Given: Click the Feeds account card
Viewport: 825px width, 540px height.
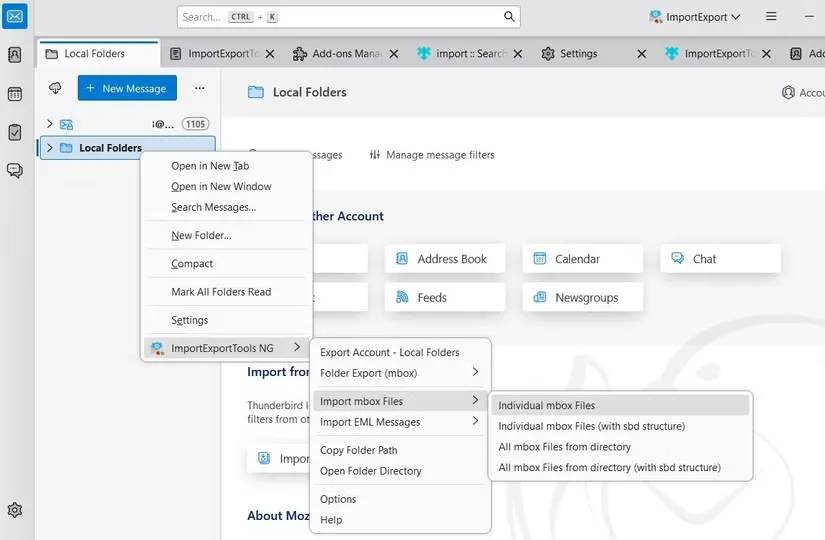Looking at the screenshot, I should coord(445,297).
